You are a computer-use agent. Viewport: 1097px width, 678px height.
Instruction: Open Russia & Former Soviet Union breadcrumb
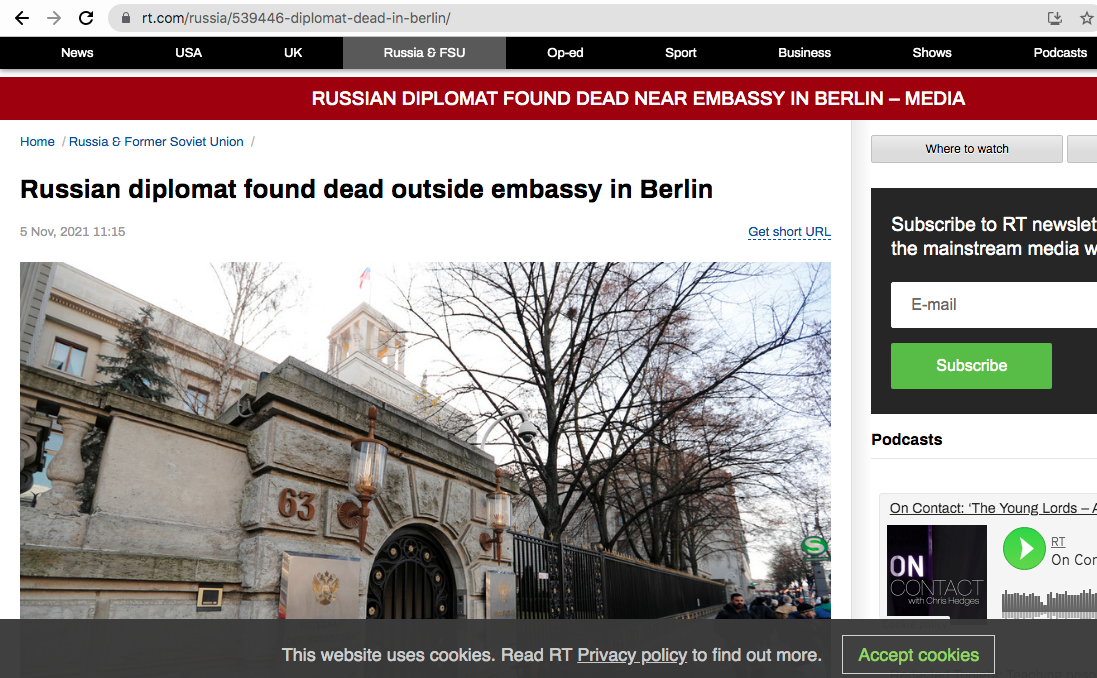point(156,141)
